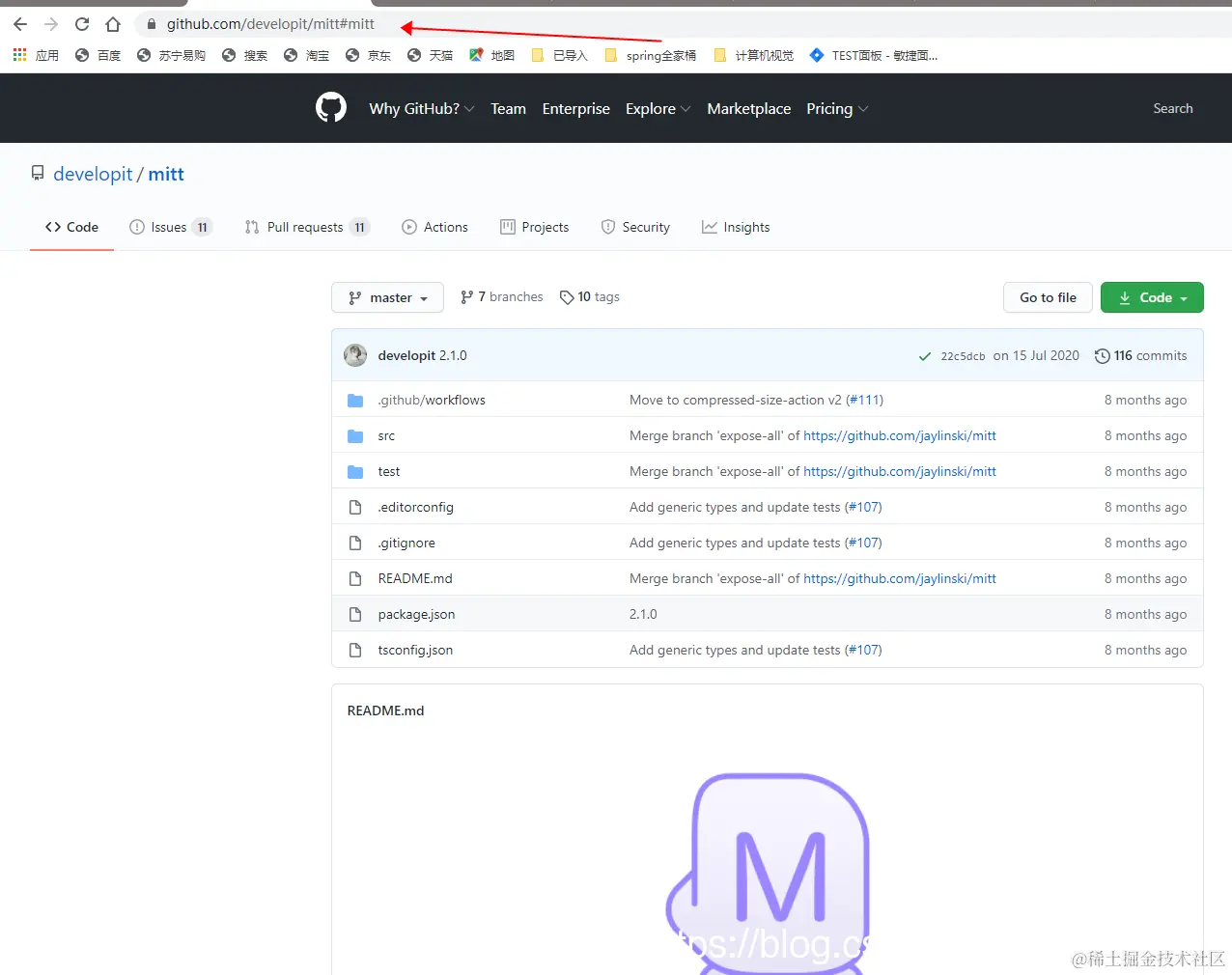Switch to the Insights tab
This screenshot has height=975, width=1232.
click(x=736, y=227)
